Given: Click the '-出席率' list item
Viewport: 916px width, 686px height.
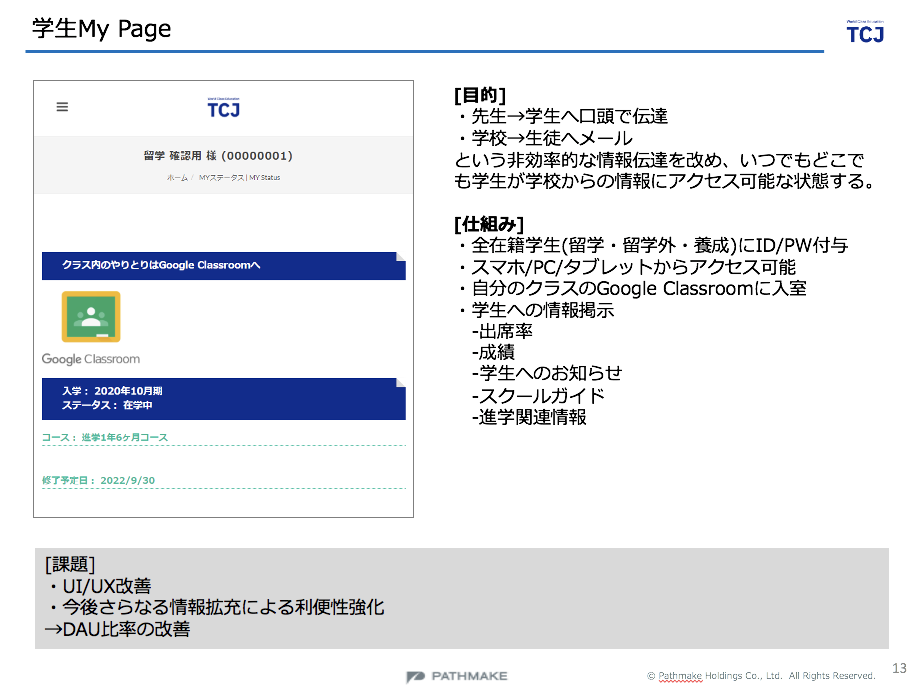Looking at the screenshot, I should pyautogui.click(x=505, y=330).
